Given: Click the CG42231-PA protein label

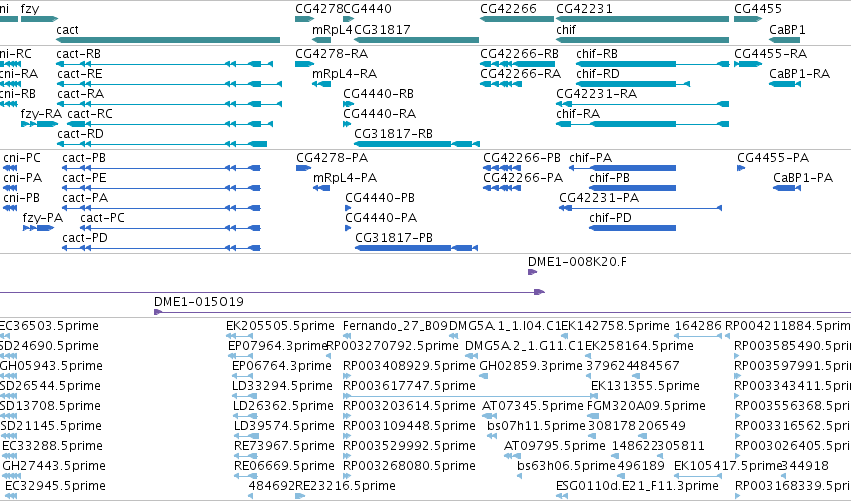Looking at the screenshot, I should [599, 198].
